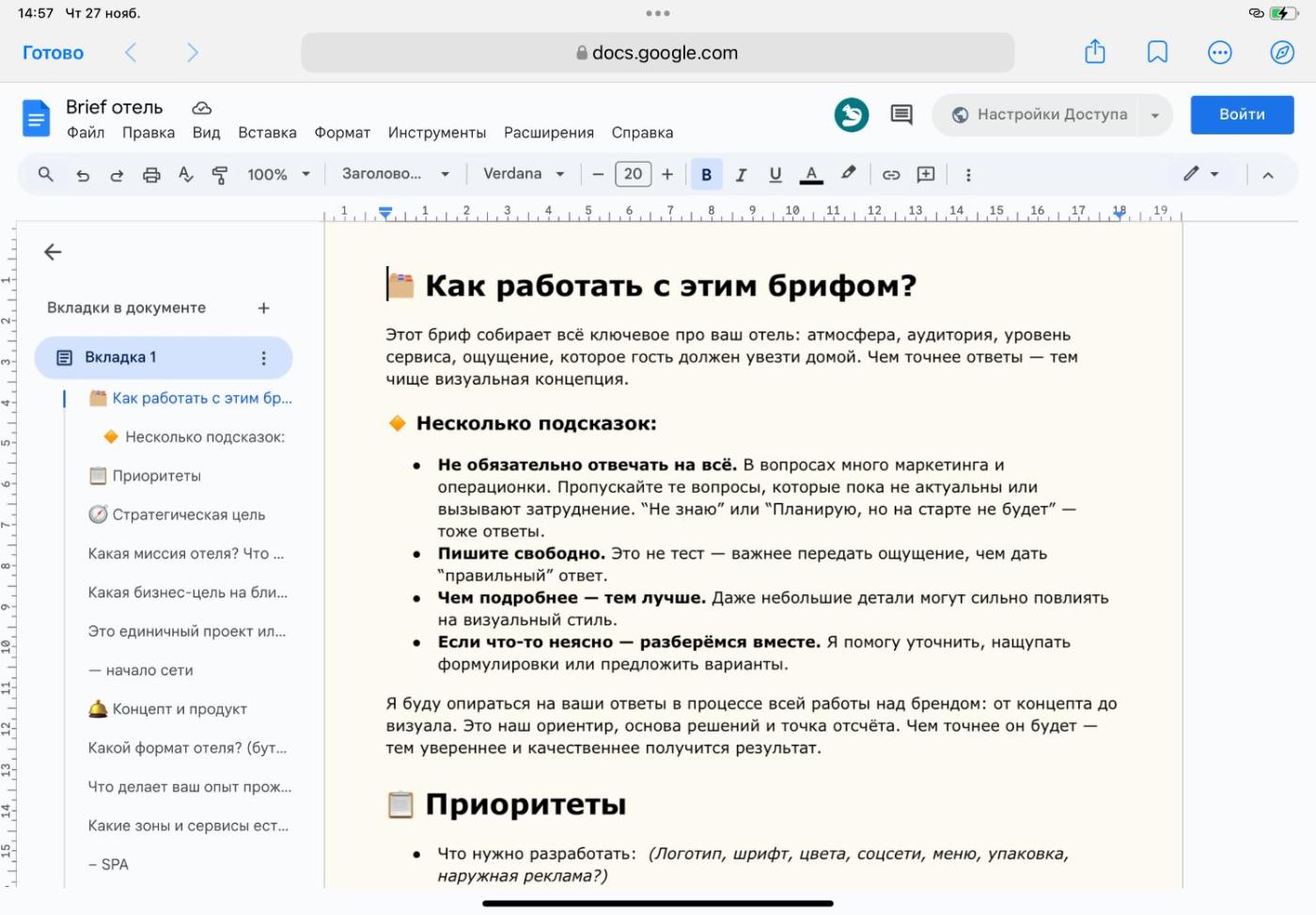Open the Вставка menu
Screen dimensions: 1316x915
pyautogui.click(x=267, y=133)
